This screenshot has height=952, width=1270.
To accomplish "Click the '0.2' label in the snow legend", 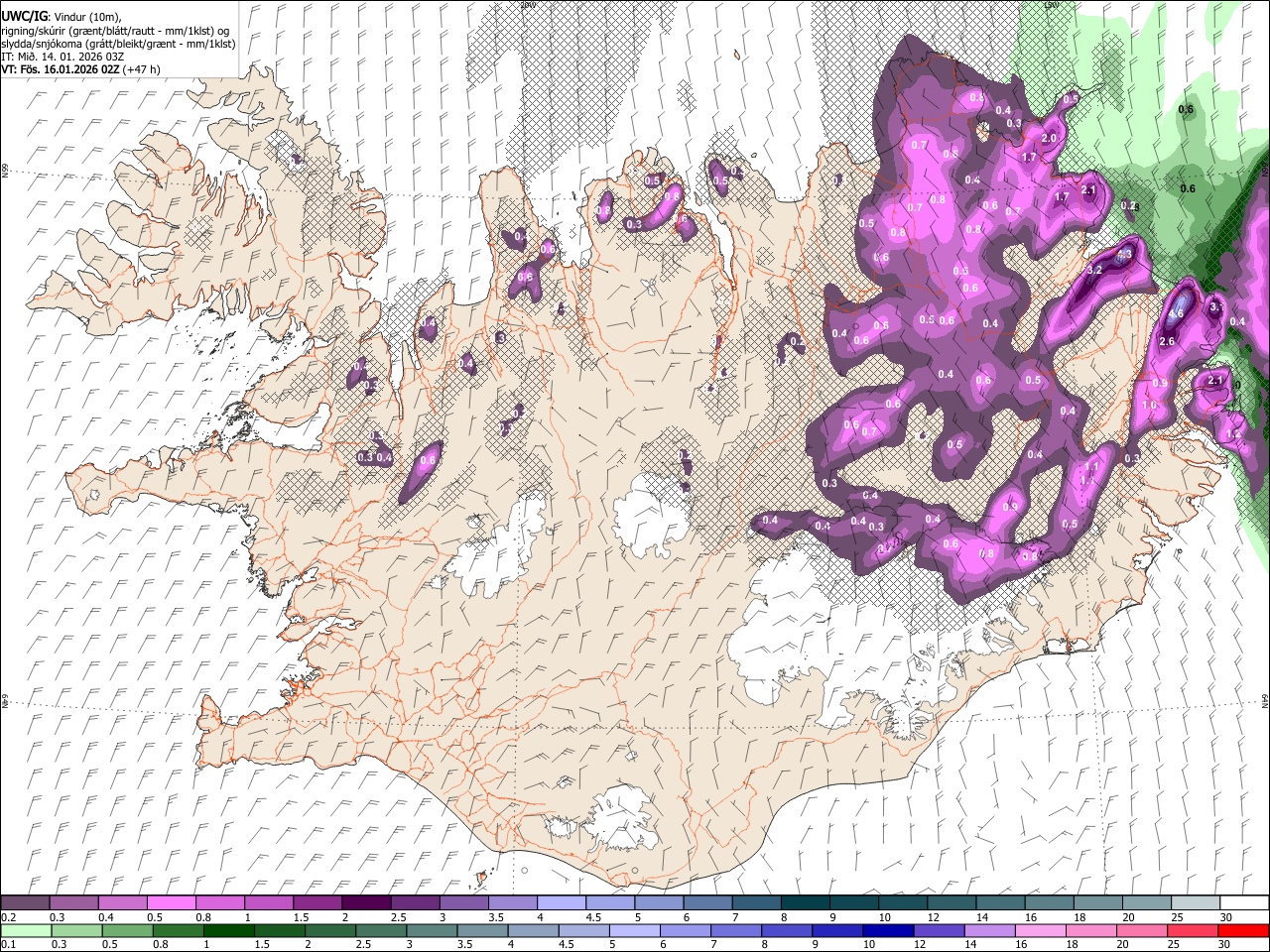I will 8,917.
